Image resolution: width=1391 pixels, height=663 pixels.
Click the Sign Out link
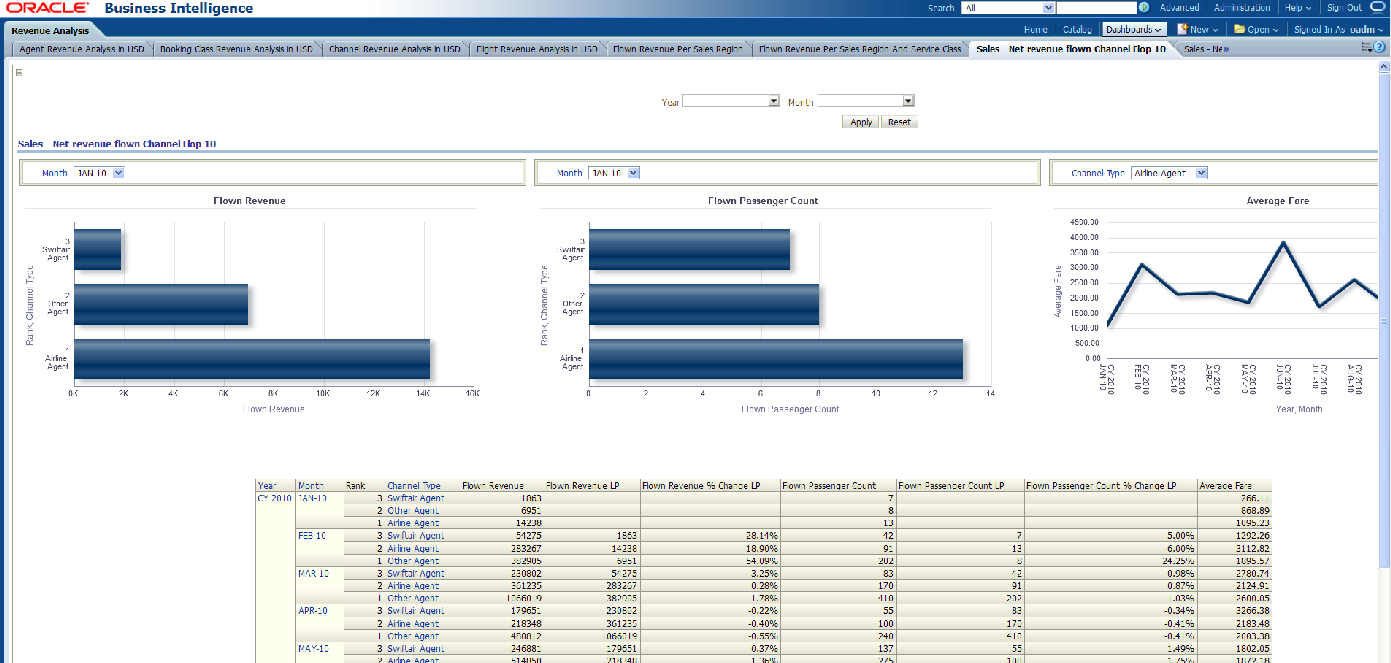pyautogui.click(x=1344, y=8)
